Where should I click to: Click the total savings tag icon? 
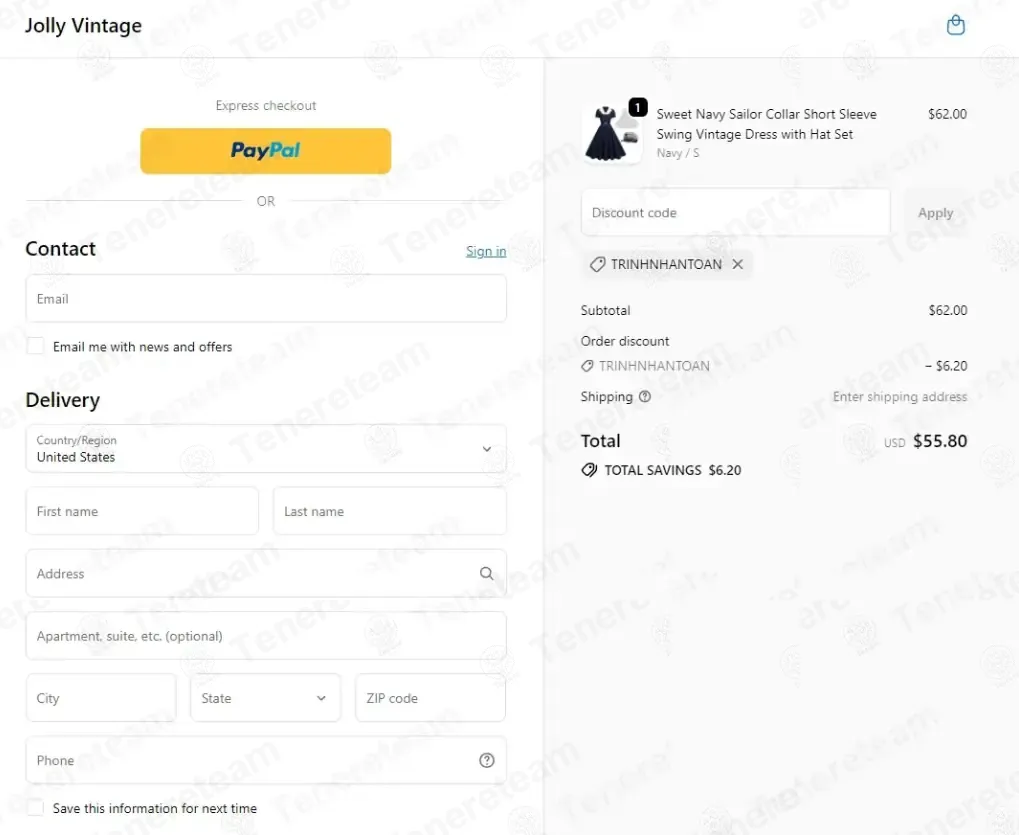pos(589,470)
